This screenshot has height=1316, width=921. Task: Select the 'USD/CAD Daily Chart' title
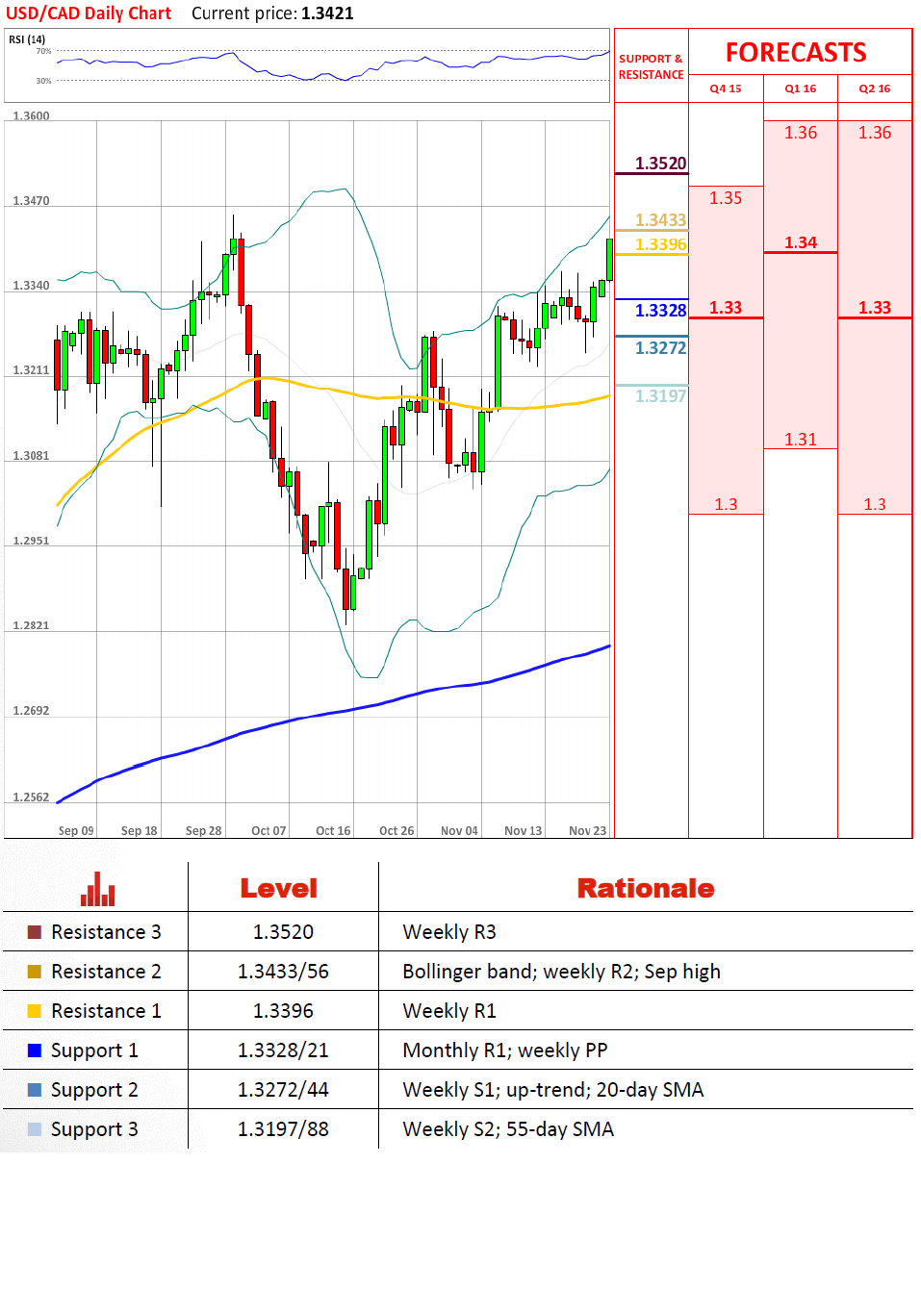point(89,13)
